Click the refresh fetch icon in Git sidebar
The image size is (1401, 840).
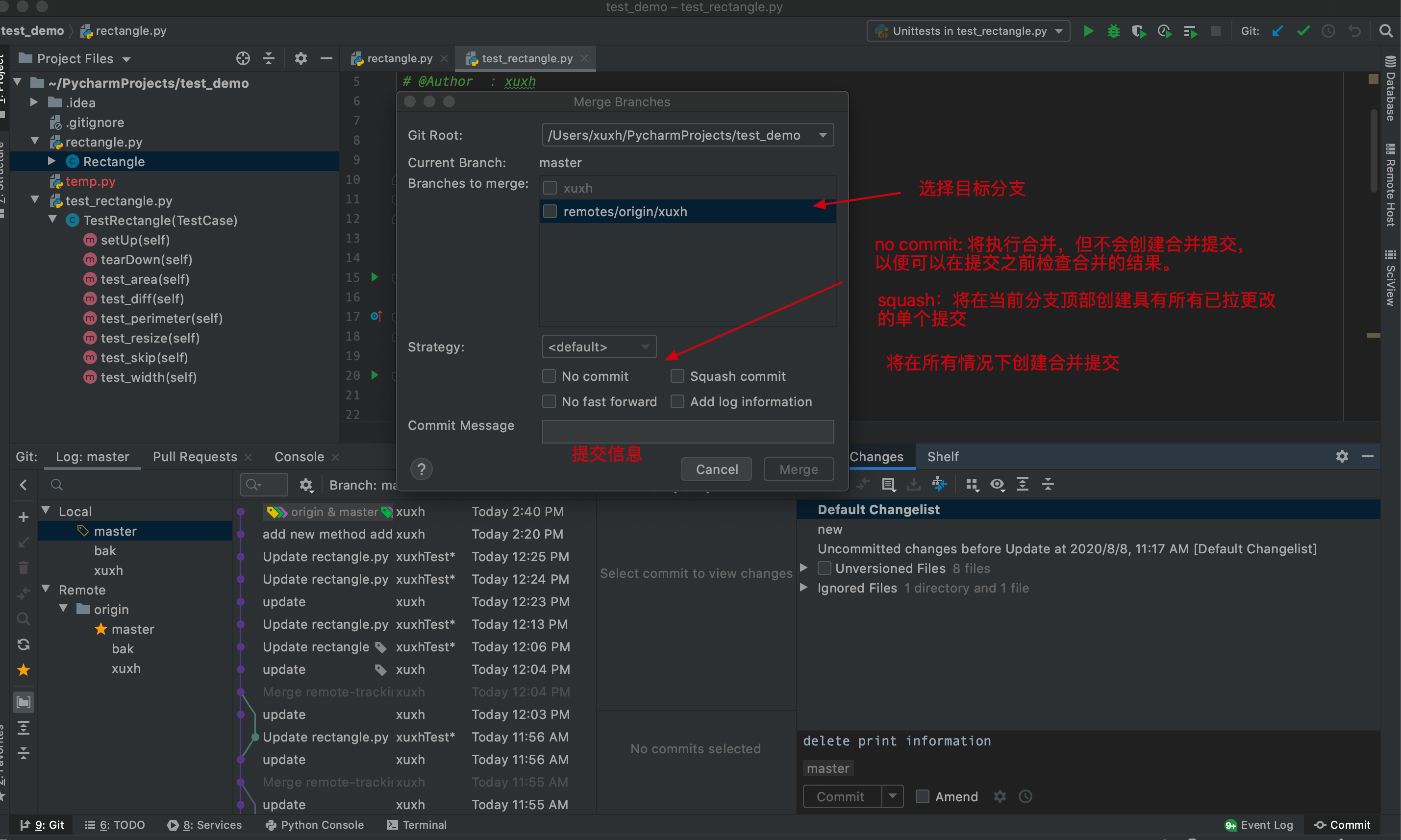click(23, 644)
